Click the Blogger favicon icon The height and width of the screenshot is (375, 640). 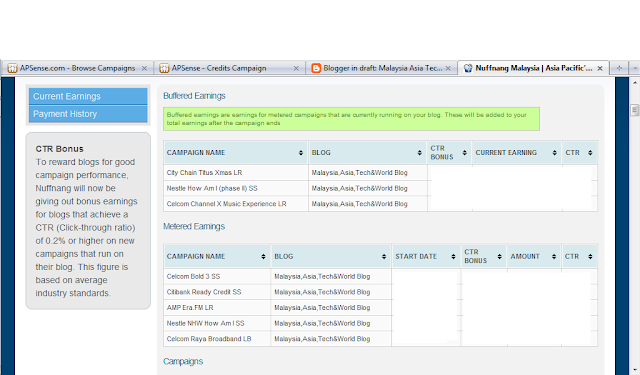click(x=316, y=68)
